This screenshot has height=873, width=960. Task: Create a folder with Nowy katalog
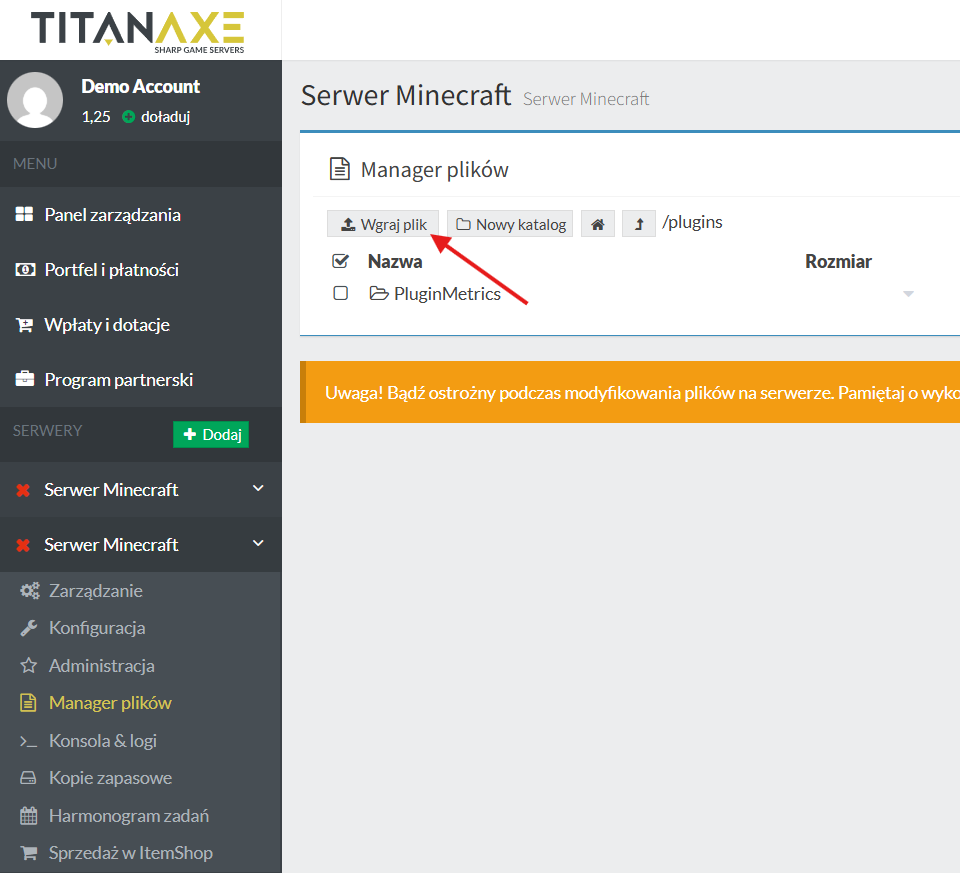510,224
